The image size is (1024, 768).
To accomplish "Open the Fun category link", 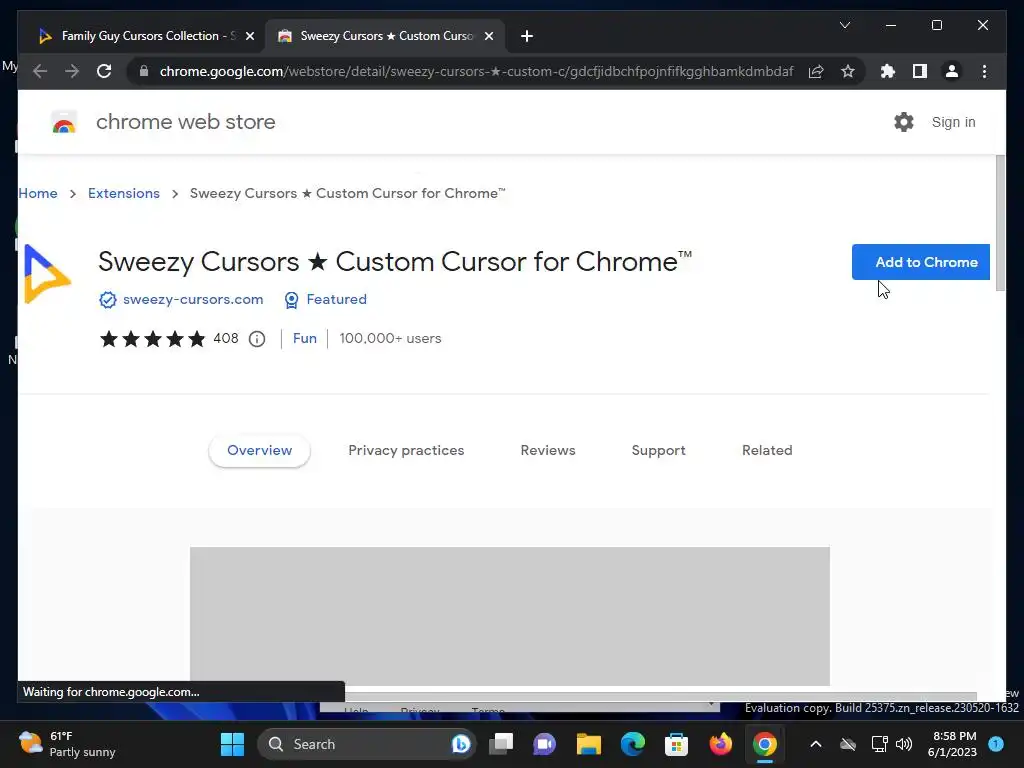I will pyautogui.click(x=304, y=338).
